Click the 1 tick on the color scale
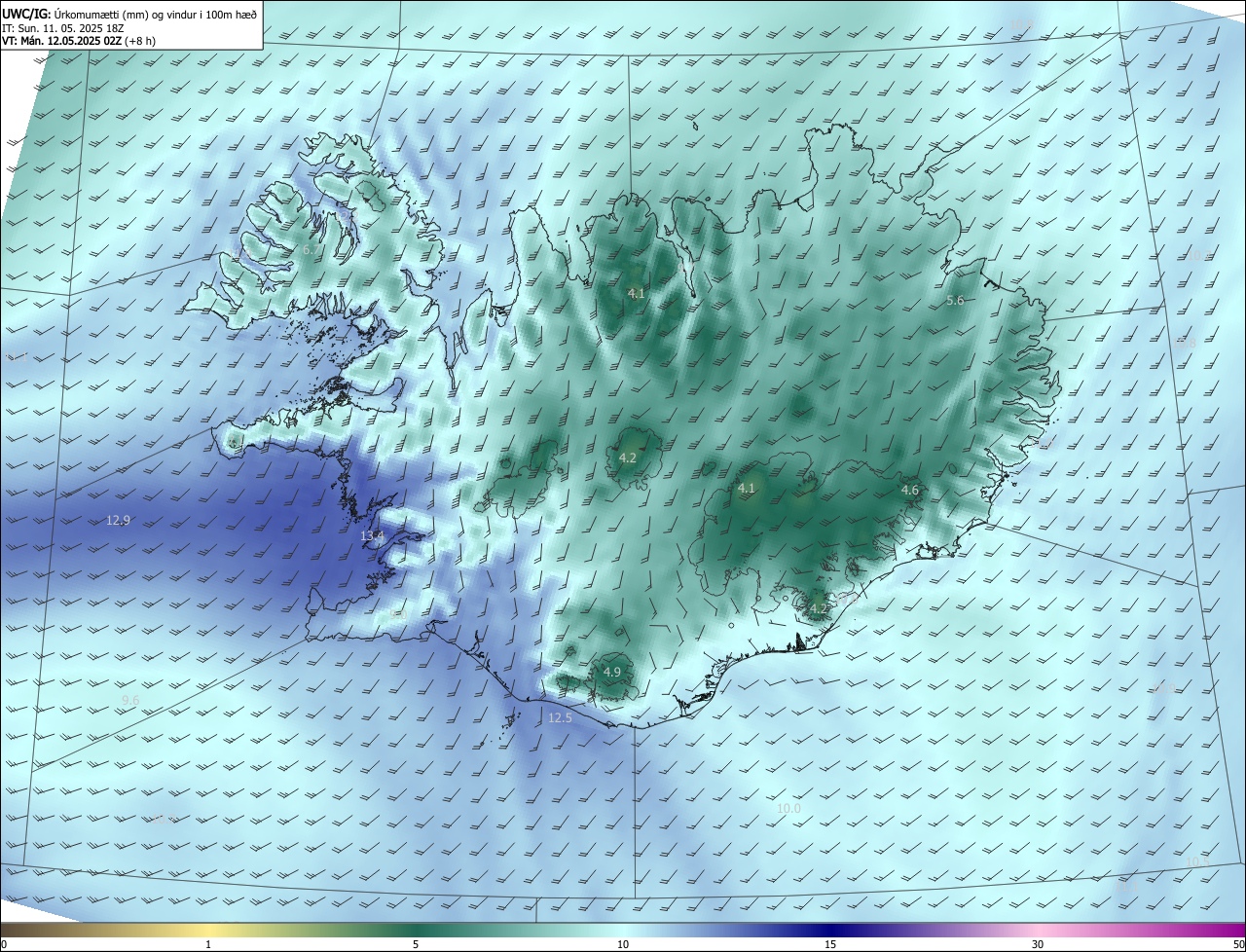 (x=208, y=944)
